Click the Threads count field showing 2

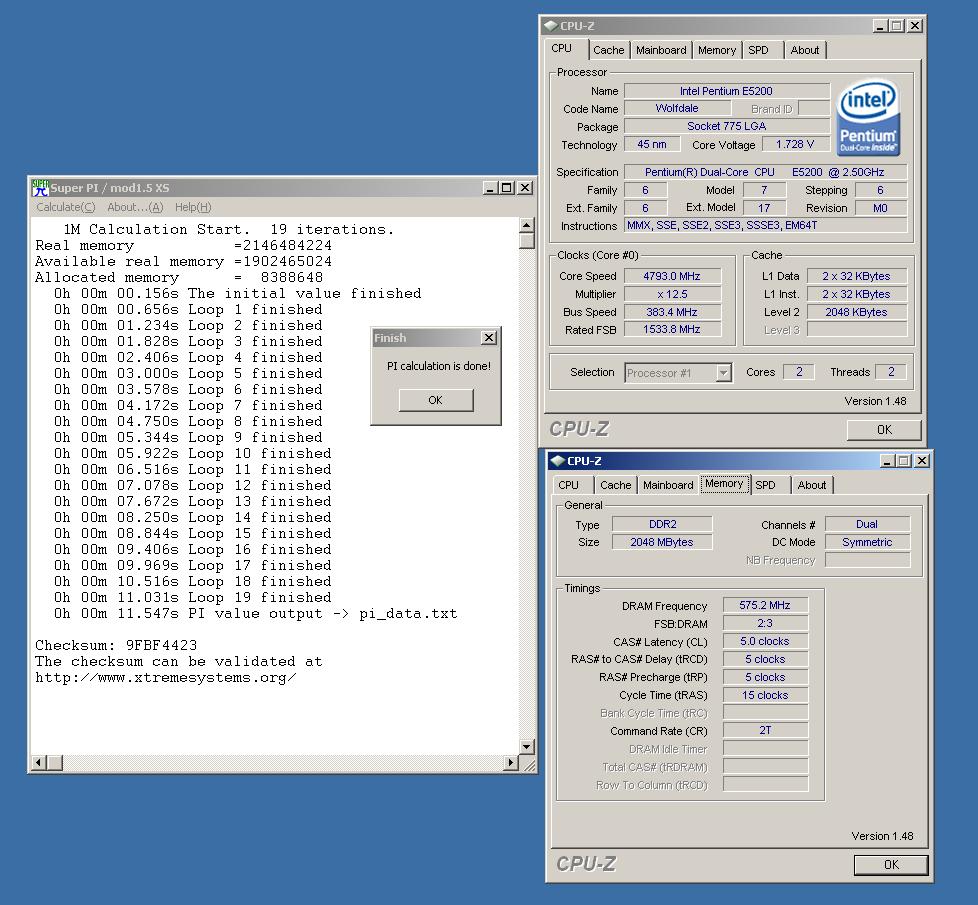pyautogui.click(x=891, y=372)
